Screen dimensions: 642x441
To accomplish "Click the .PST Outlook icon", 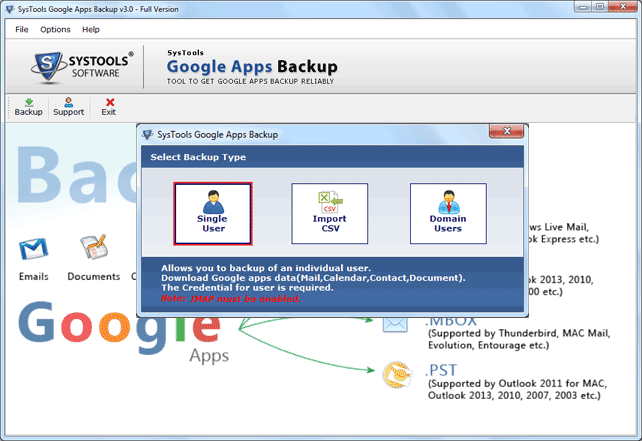I will tap(396, 374).
